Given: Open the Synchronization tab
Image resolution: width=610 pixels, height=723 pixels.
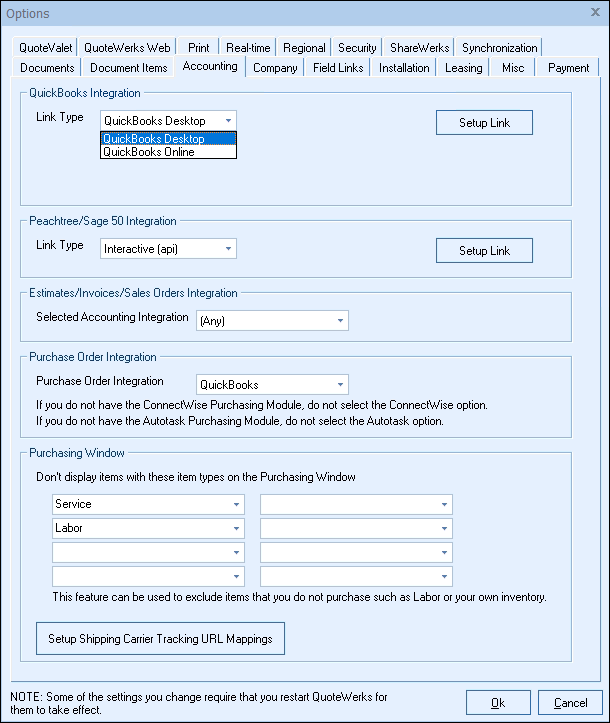Looking at the screenshot, I should coord(499,47).
